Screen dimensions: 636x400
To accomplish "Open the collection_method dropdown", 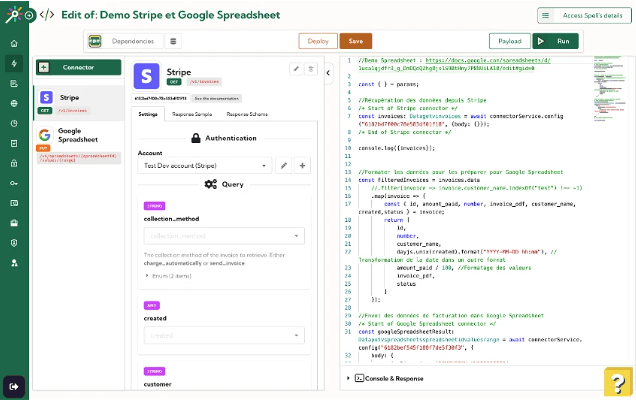I will coord(224,236).
